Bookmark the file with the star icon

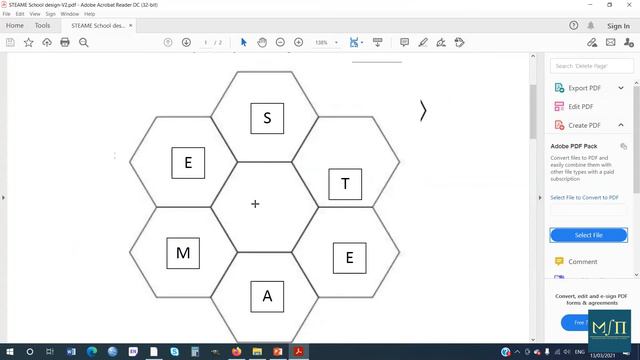[x=29, y=42]
